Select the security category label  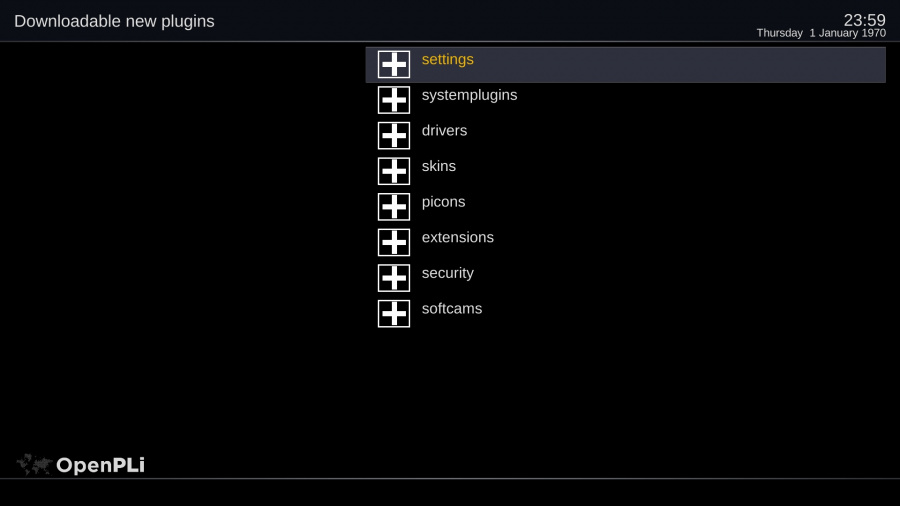[447, 273]
